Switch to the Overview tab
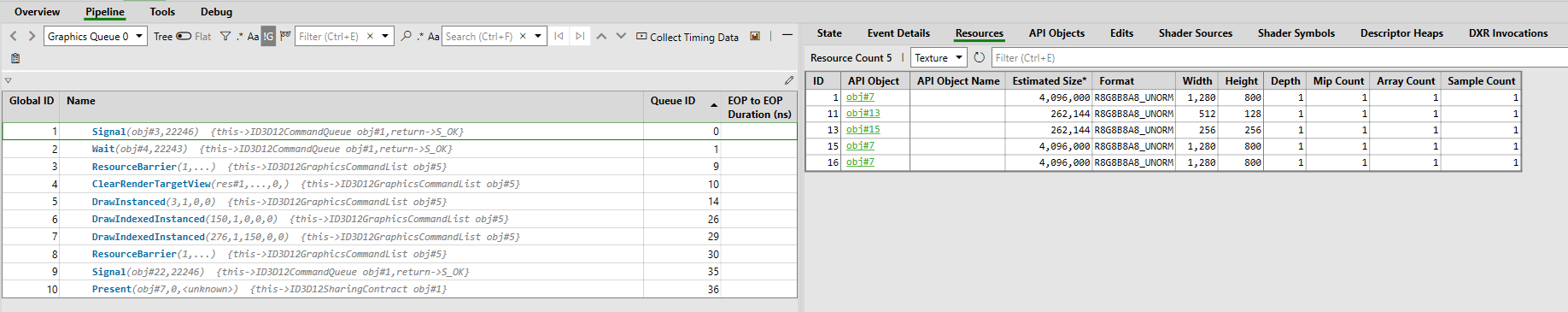Image resolution: width=1568 pixels, height=312 pixels. click(x=38, y=12)
